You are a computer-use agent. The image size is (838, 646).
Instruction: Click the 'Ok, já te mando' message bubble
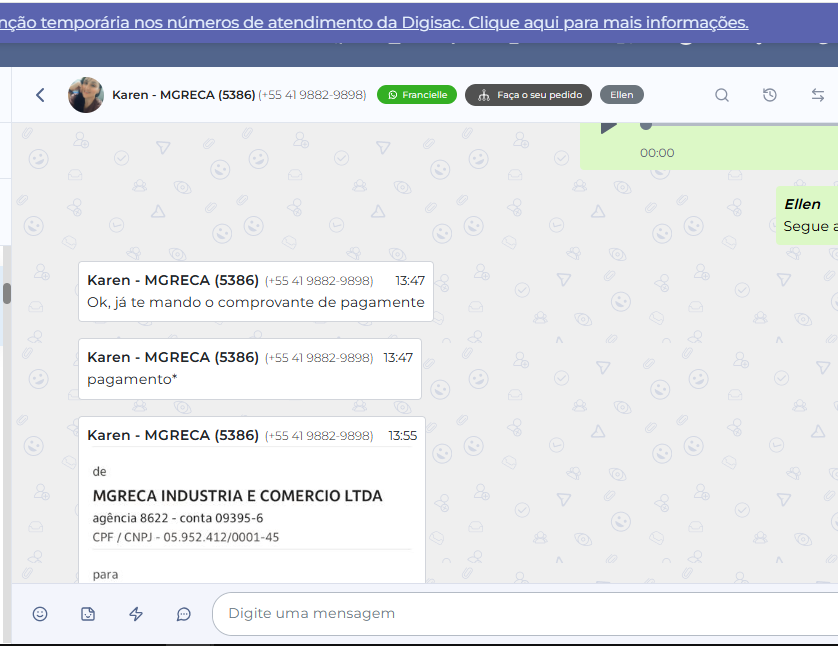pos(255,292)
